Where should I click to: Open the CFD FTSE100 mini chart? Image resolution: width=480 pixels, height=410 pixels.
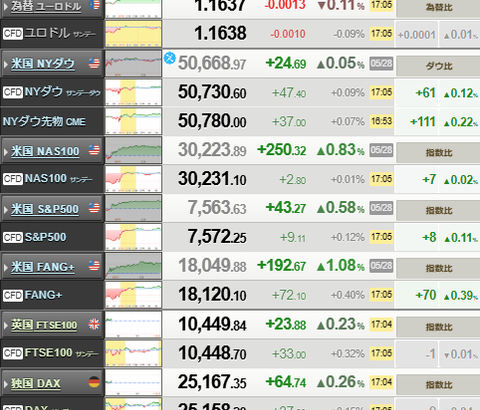(x=133, y=353)
